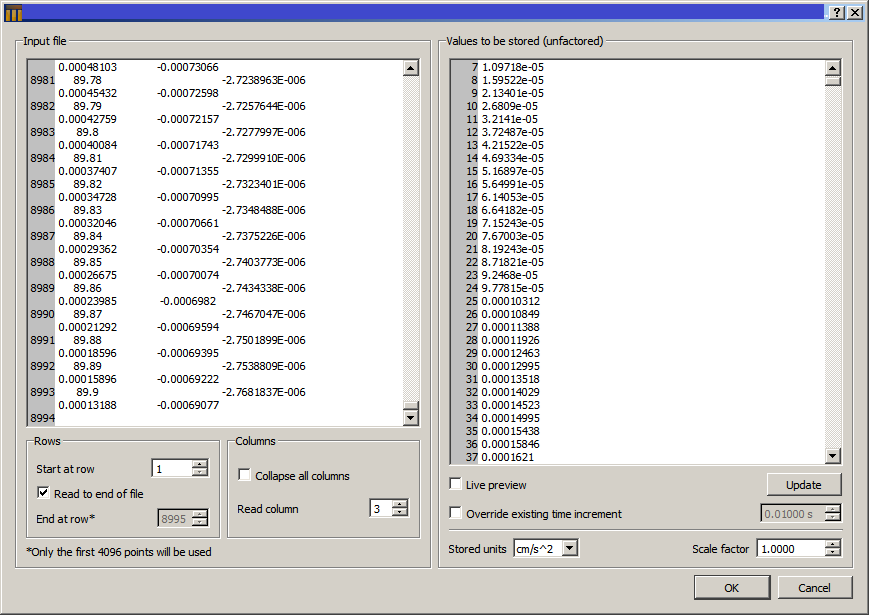Click the title bar help question mark

(836, 12)
